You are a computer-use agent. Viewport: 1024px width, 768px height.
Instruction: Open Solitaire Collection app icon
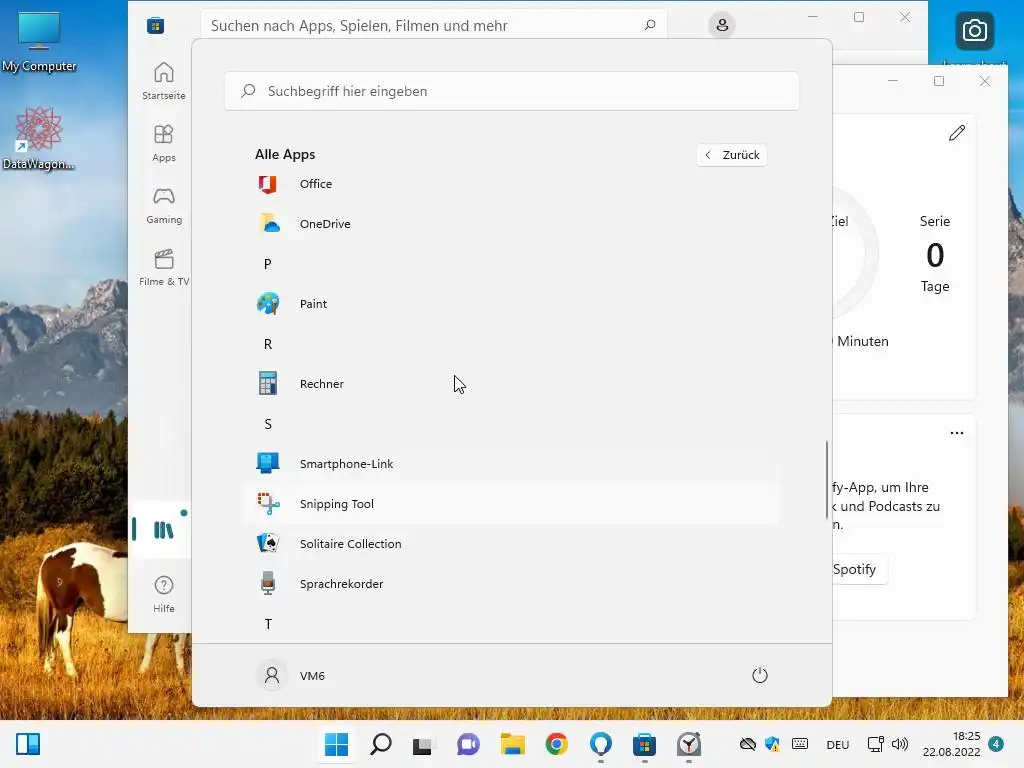[268, 544]
